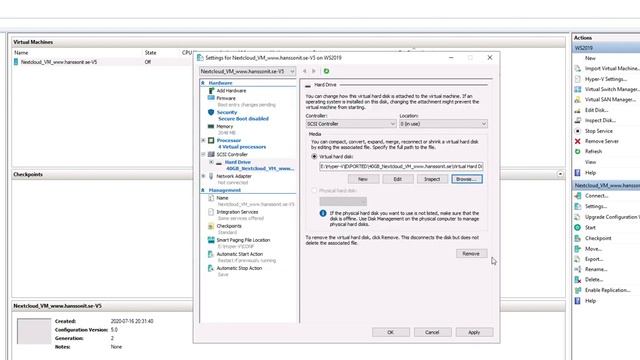Image resolution: width=640 pixels, height=360 pixels.
Task: Select the Network Adapter icon
Action: (211, 176)
